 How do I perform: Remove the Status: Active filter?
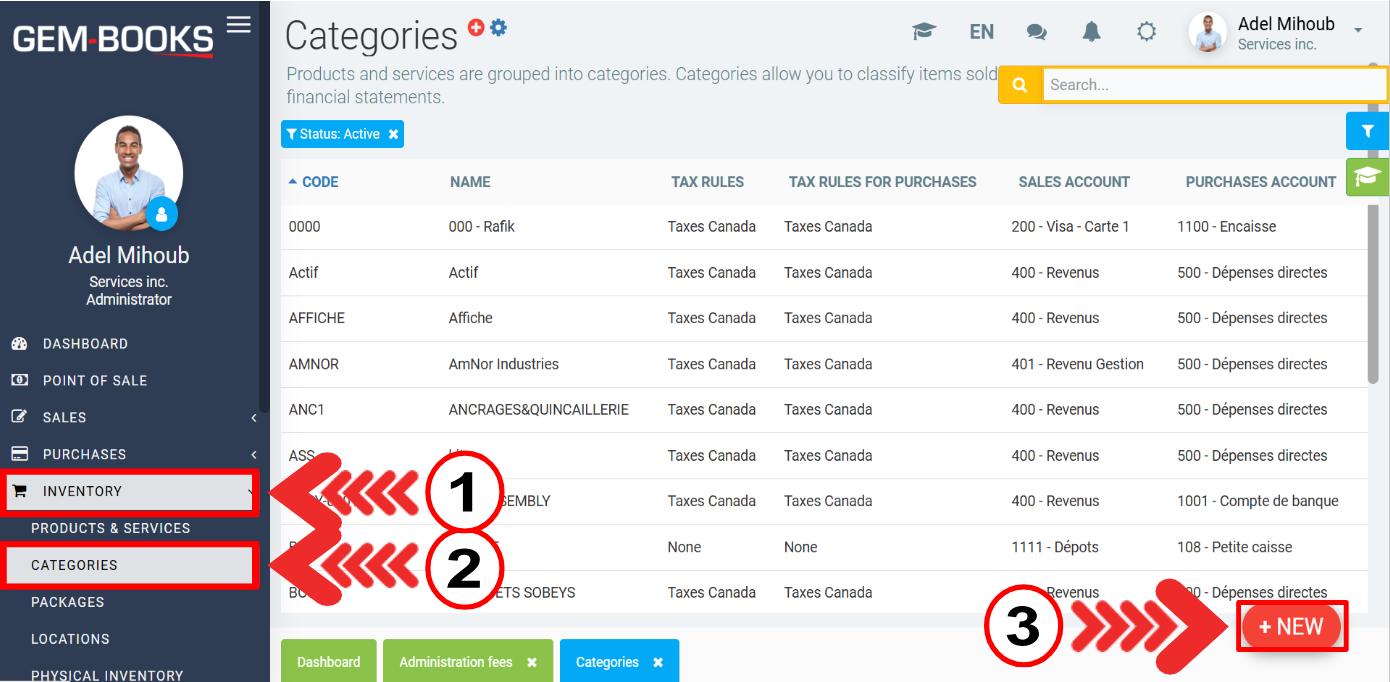(394, 134)
